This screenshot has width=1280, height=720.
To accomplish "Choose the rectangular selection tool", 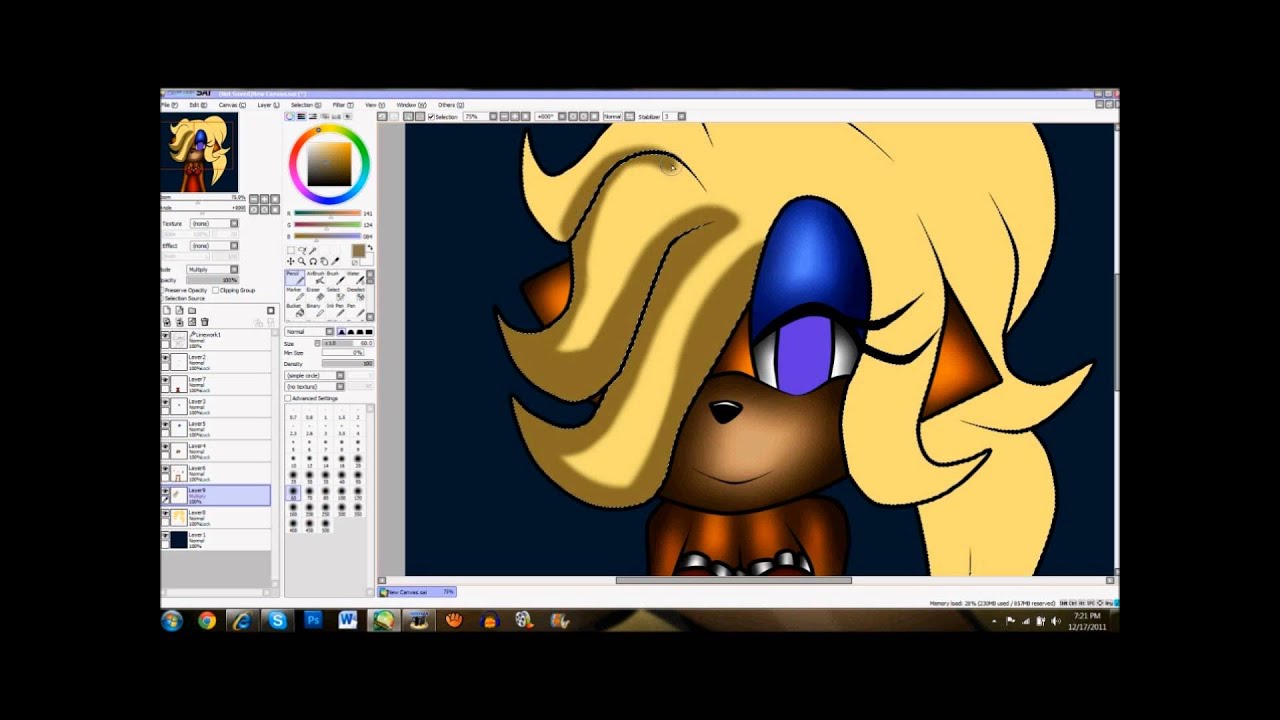I will pos(291,250).
